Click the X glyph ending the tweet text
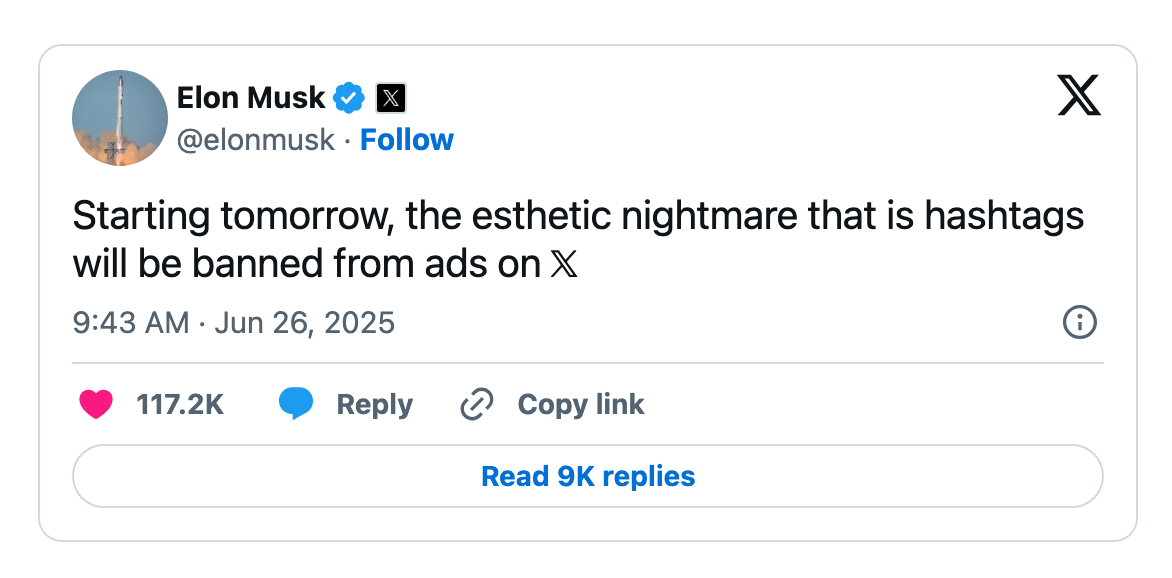The height and width of the screenshot is (578, 1172). click(x=565, y=264)
